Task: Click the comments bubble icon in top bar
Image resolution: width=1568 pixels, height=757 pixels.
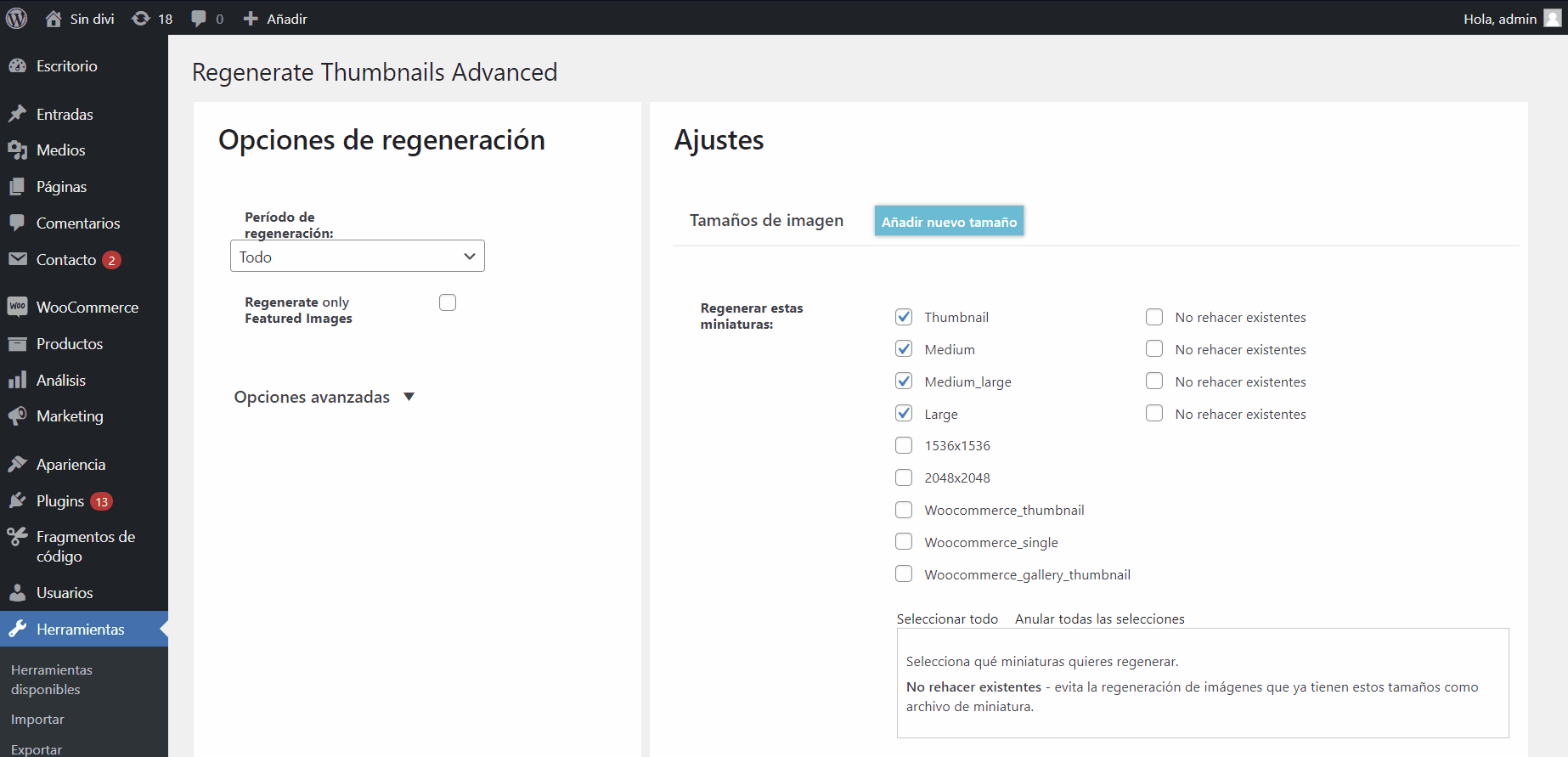Action: [199, 19]
